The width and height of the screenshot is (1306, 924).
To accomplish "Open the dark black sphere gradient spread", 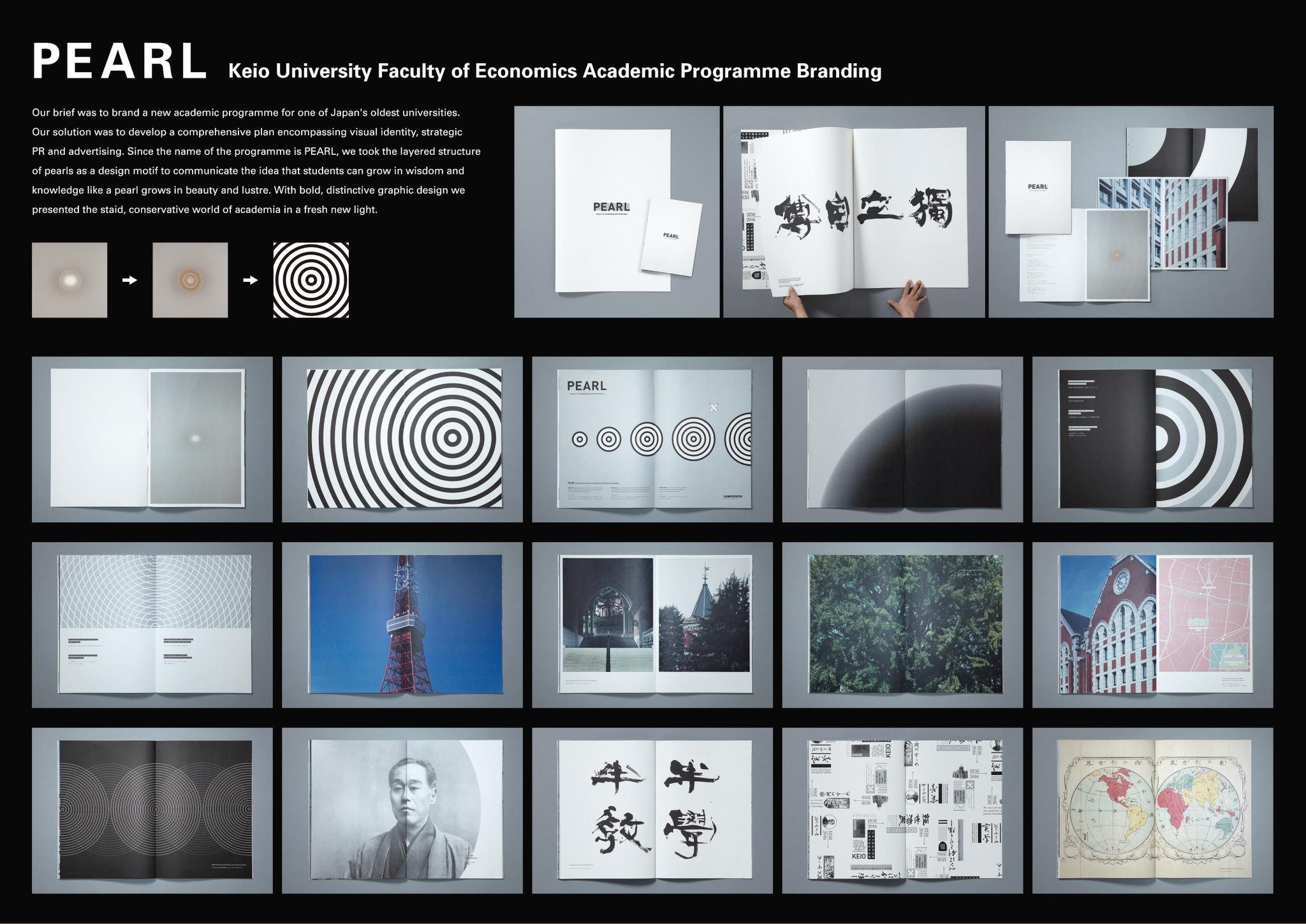I will click(x=902, y=439).
